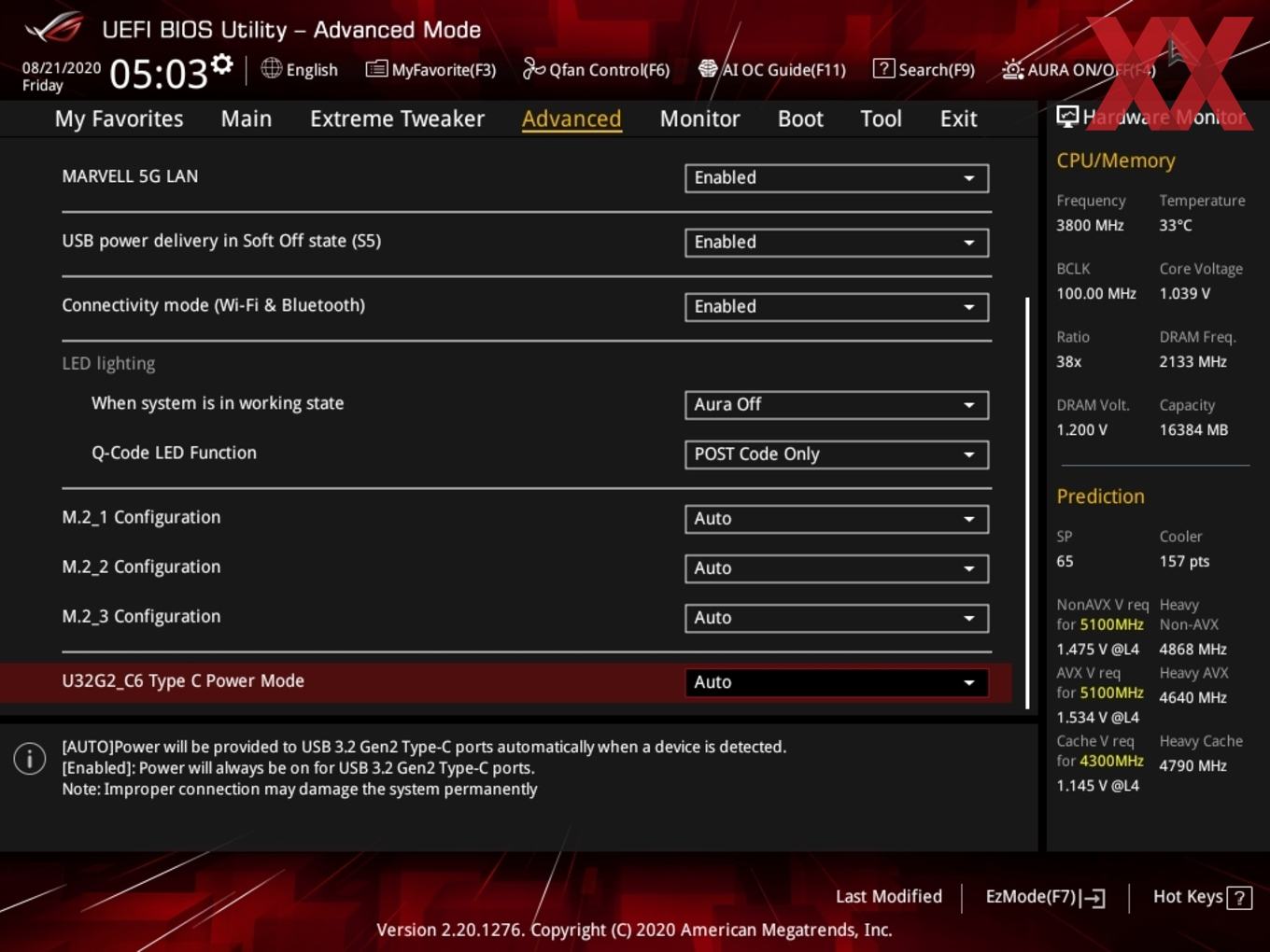Click the 4868 MHz Heavy Non-AVX value
This screenshot has height=952, width=1270.
pos(1193,649)
